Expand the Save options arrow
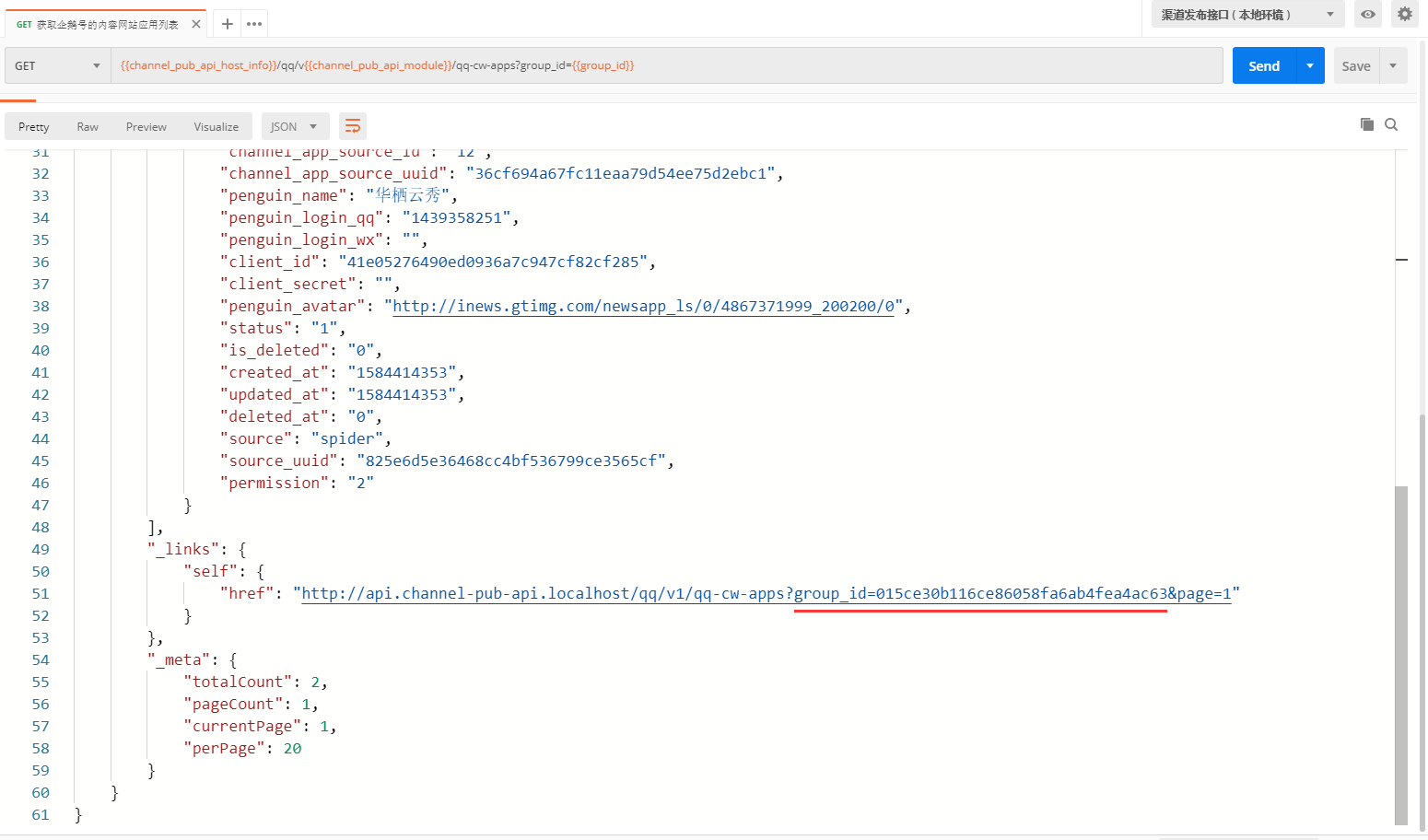The image size is (1428, 840). tap(1393, 65)
